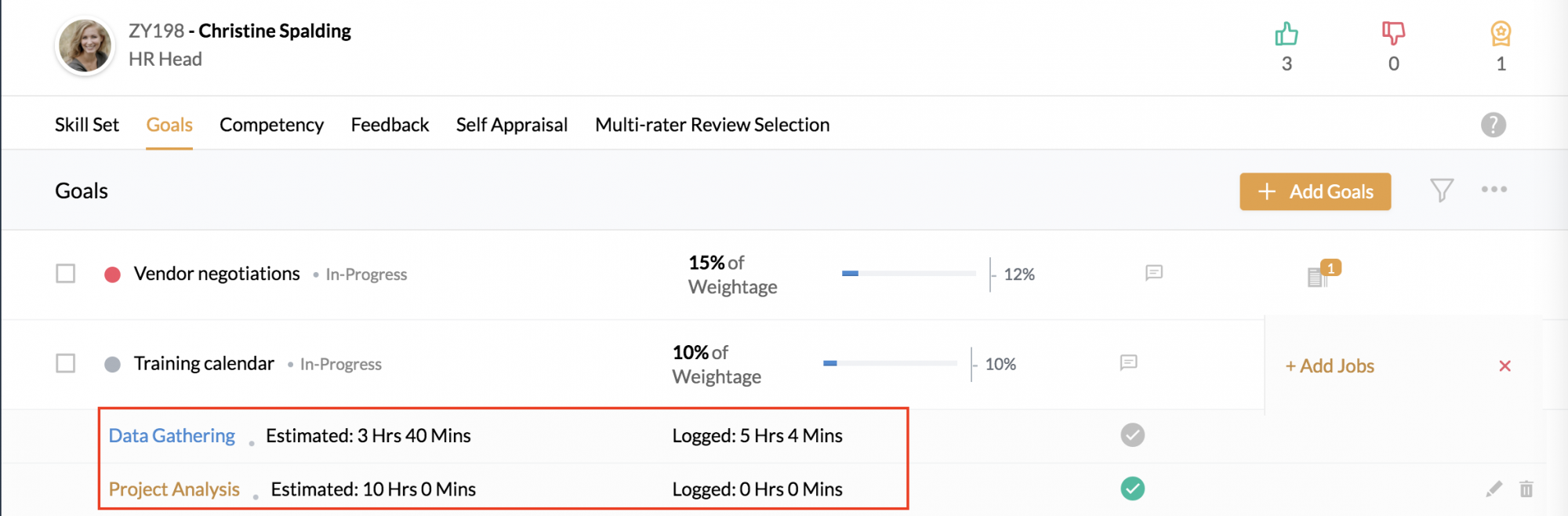Screen dimensions: 1568x516
Task: Delete the Project Analysis job
Action: tap(1526, 489)
